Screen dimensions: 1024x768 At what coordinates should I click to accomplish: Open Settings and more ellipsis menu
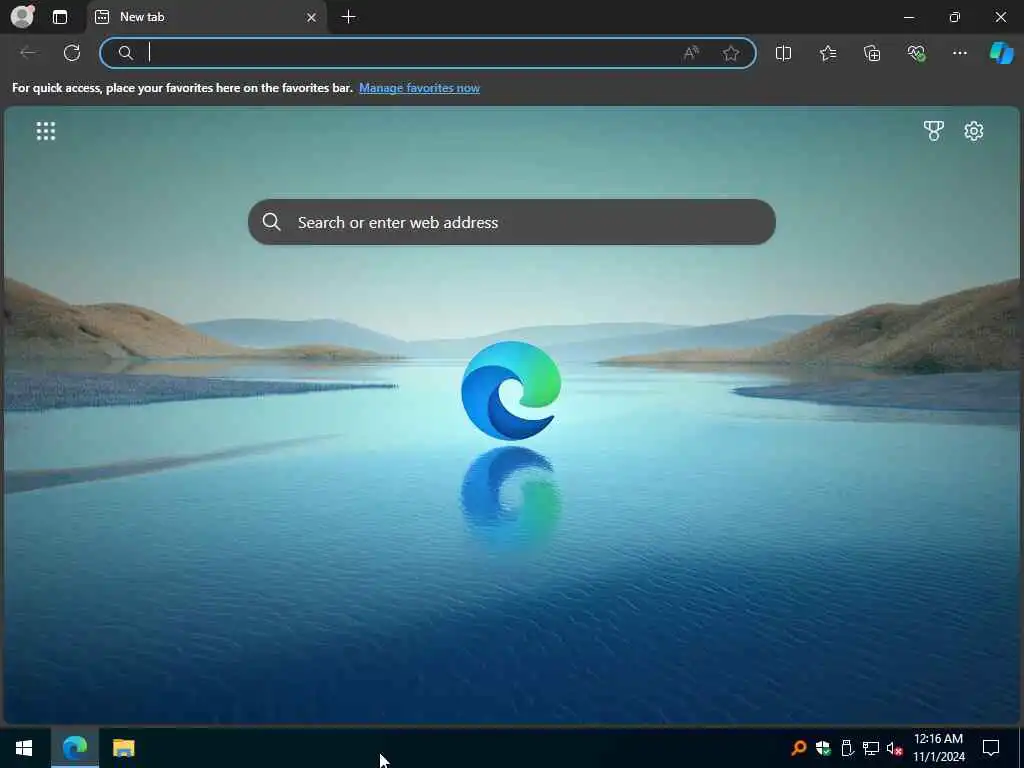(959, 53)
